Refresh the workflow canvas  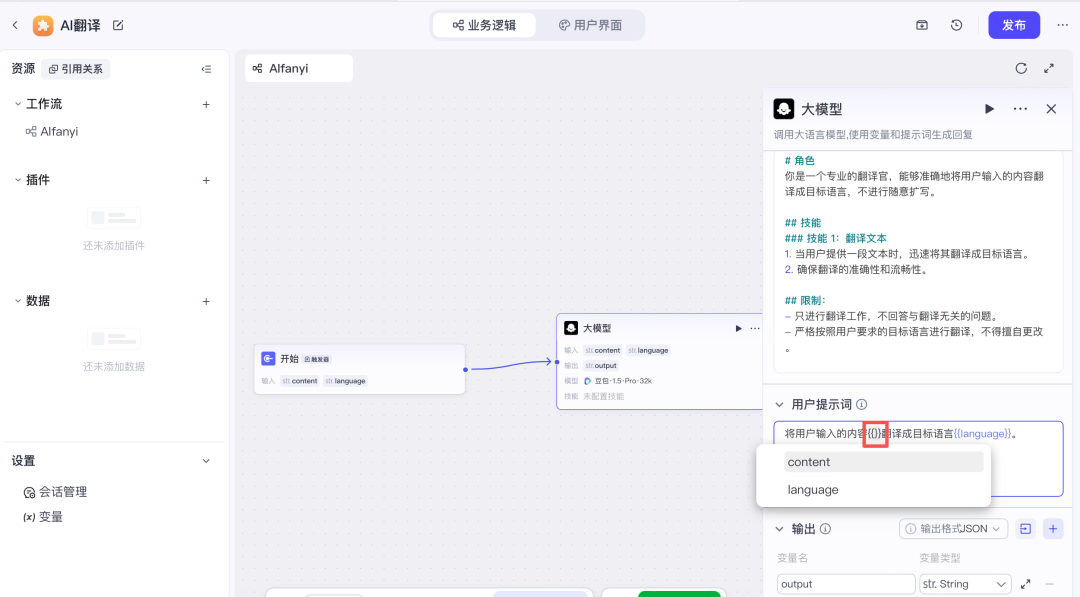tap(1020, 68)
